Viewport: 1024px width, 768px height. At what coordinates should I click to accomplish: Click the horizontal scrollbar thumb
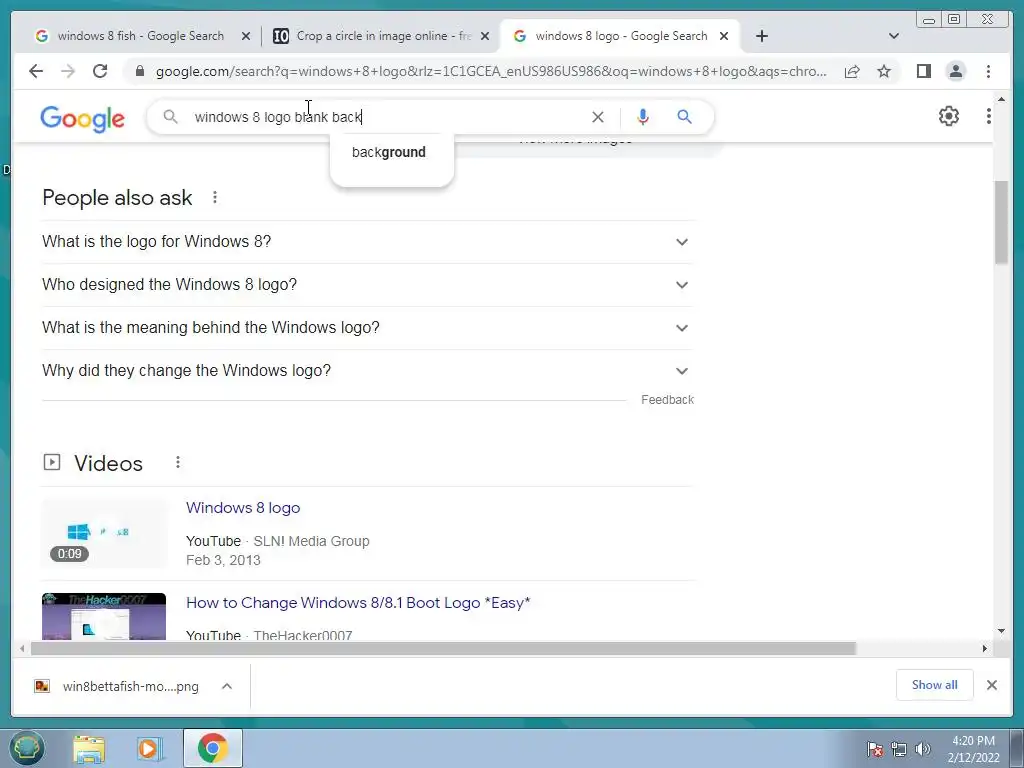443,648
